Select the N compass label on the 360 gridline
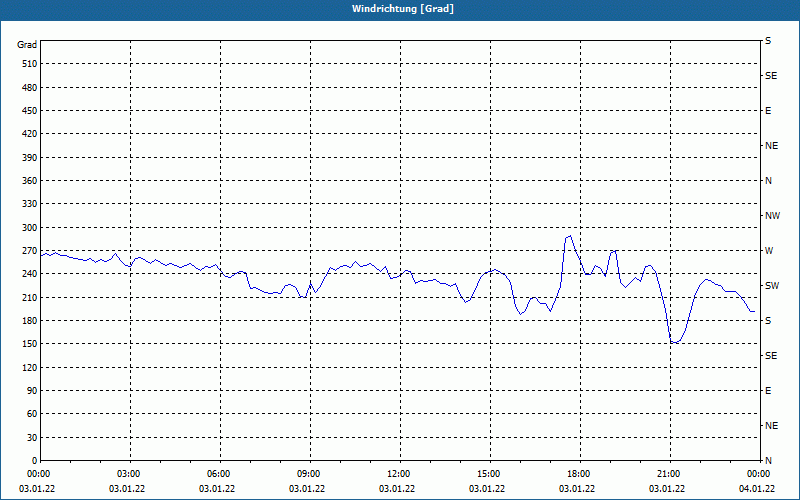800x500 pixels. 768,181
